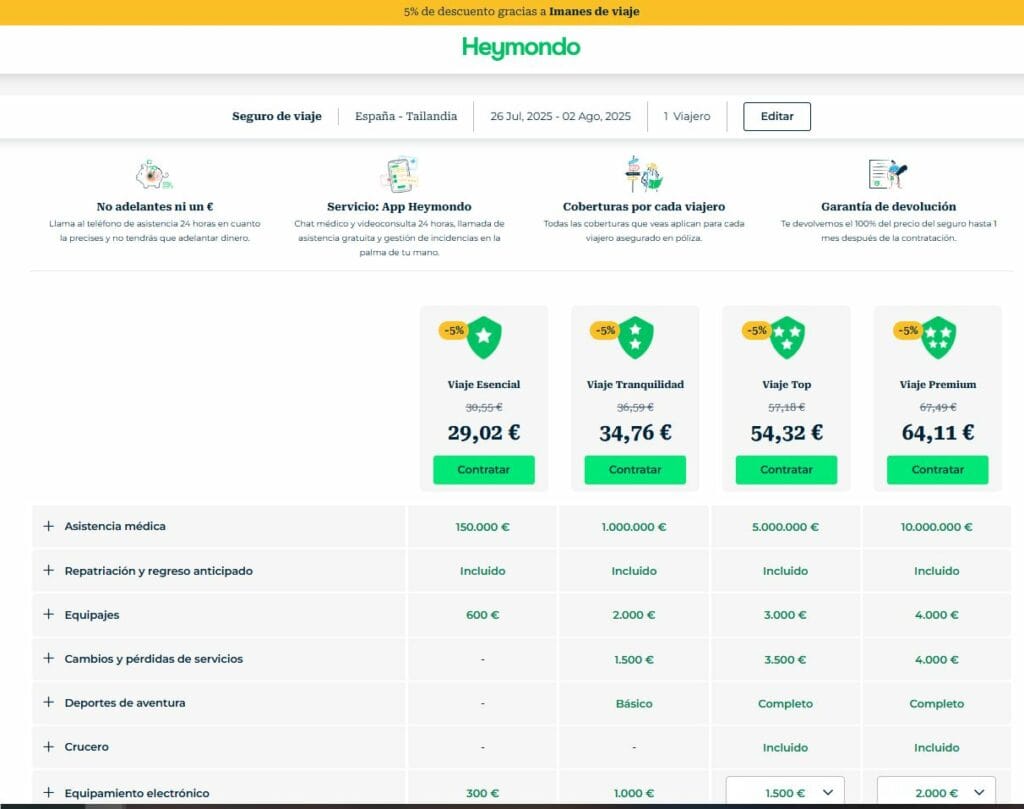Viewport: 1024px width, 809px height.
Task: Open the 2.000 € dropdown for Viaje Premium
Action: 936,791
